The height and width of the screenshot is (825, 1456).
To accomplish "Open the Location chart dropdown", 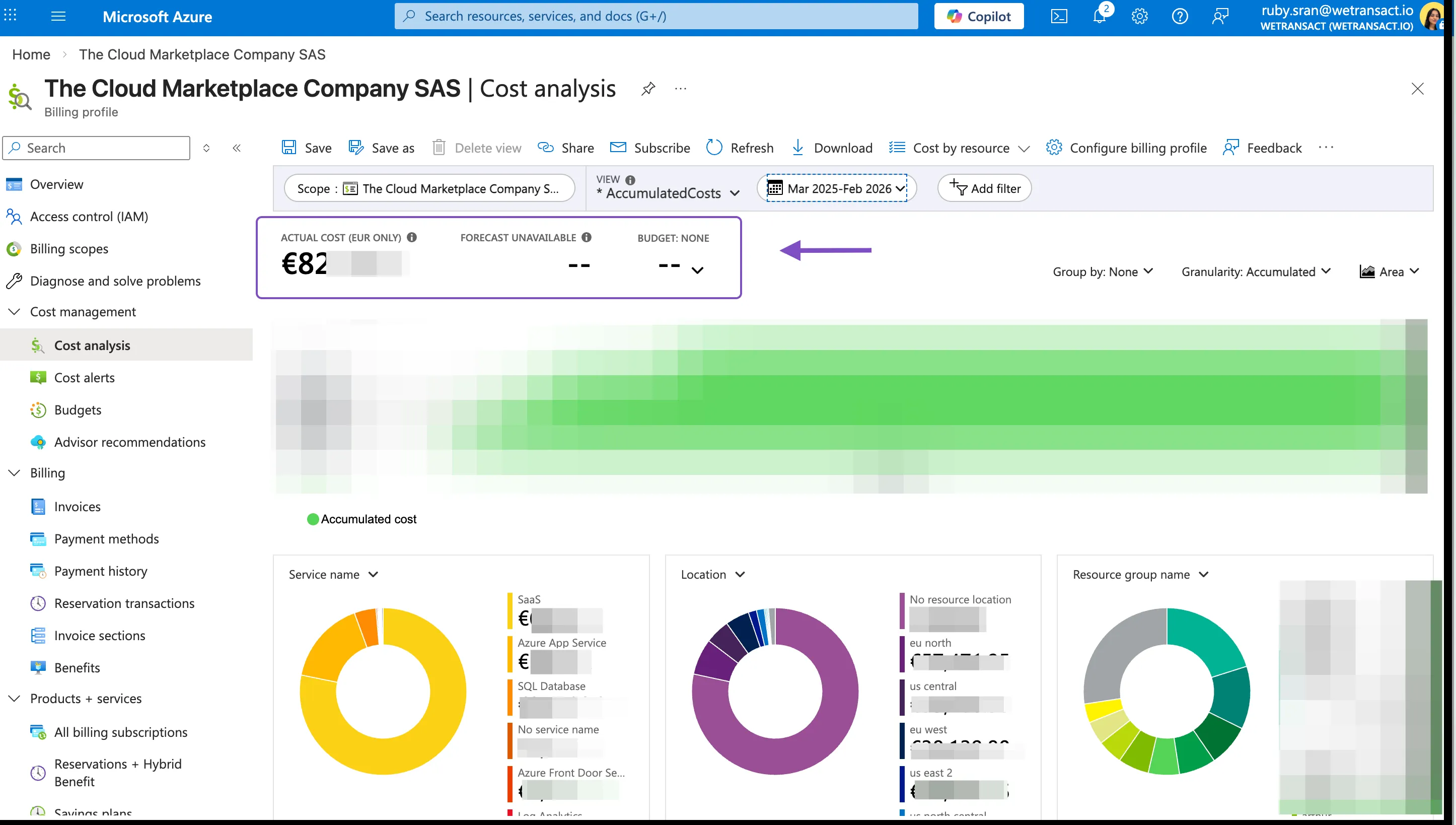I will (713, 575).
